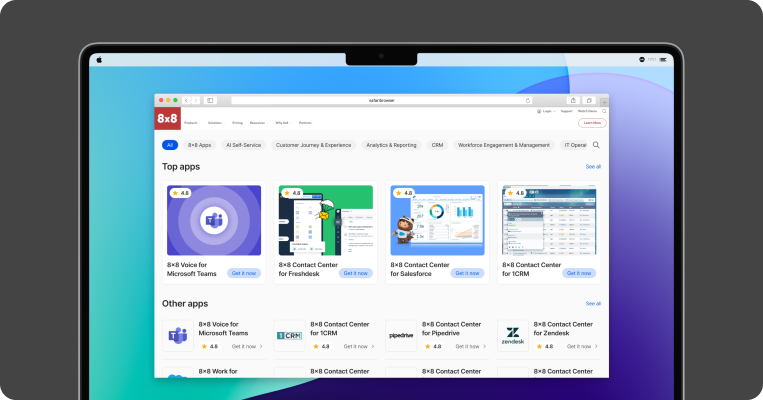Screen dimensions: 763x400
Task: Click the 'Top apps' heading
Action: click(x=181, y=166)
